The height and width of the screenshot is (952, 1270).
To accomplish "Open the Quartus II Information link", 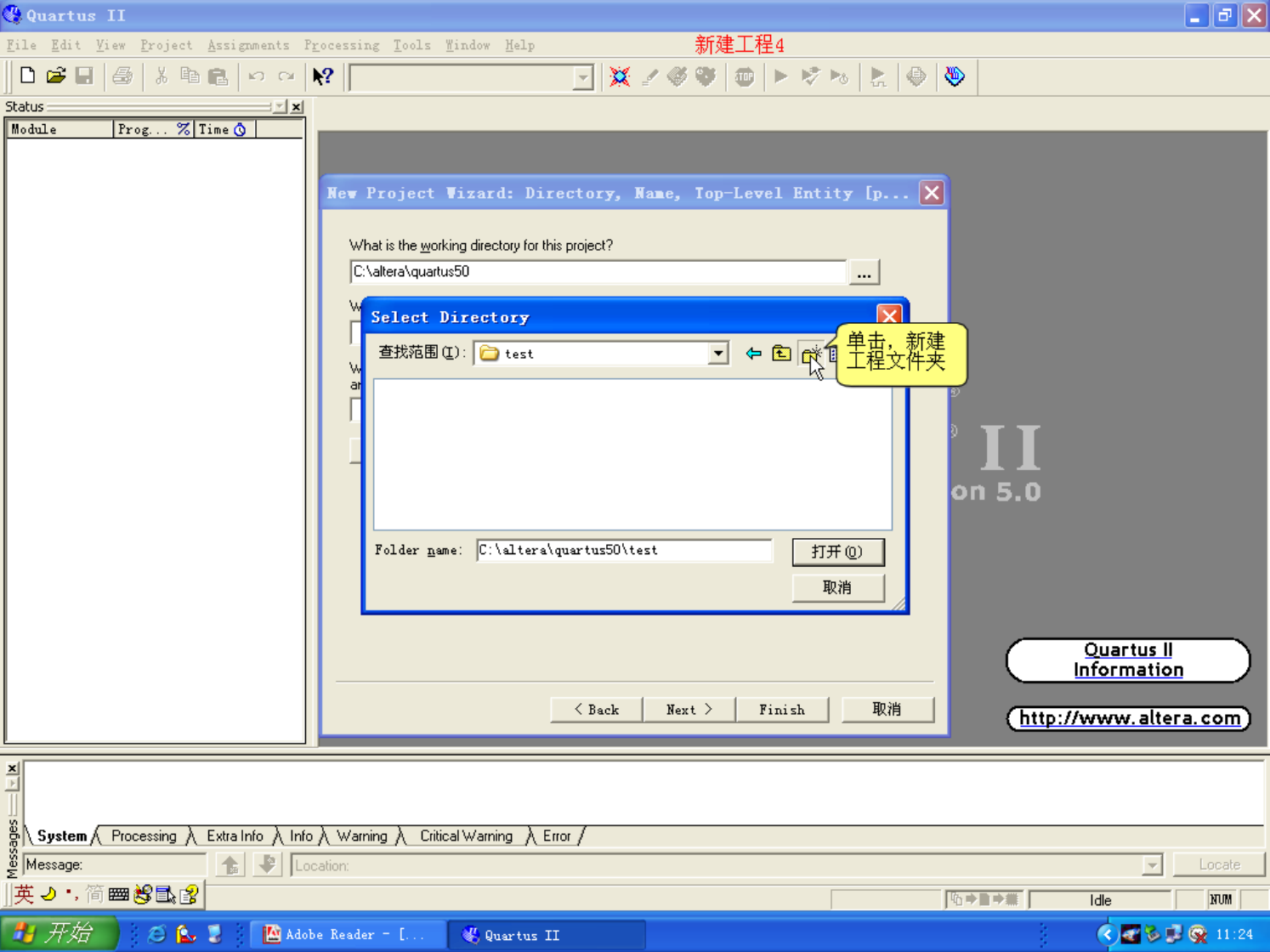I will tap(1128, 660).
